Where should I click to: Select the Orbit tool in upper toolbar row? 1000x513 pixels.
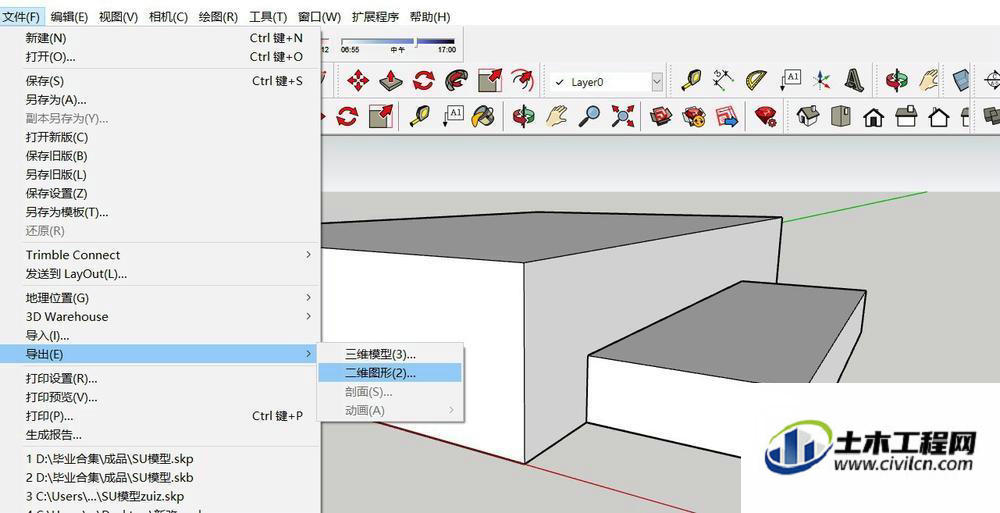click(897, 80)
